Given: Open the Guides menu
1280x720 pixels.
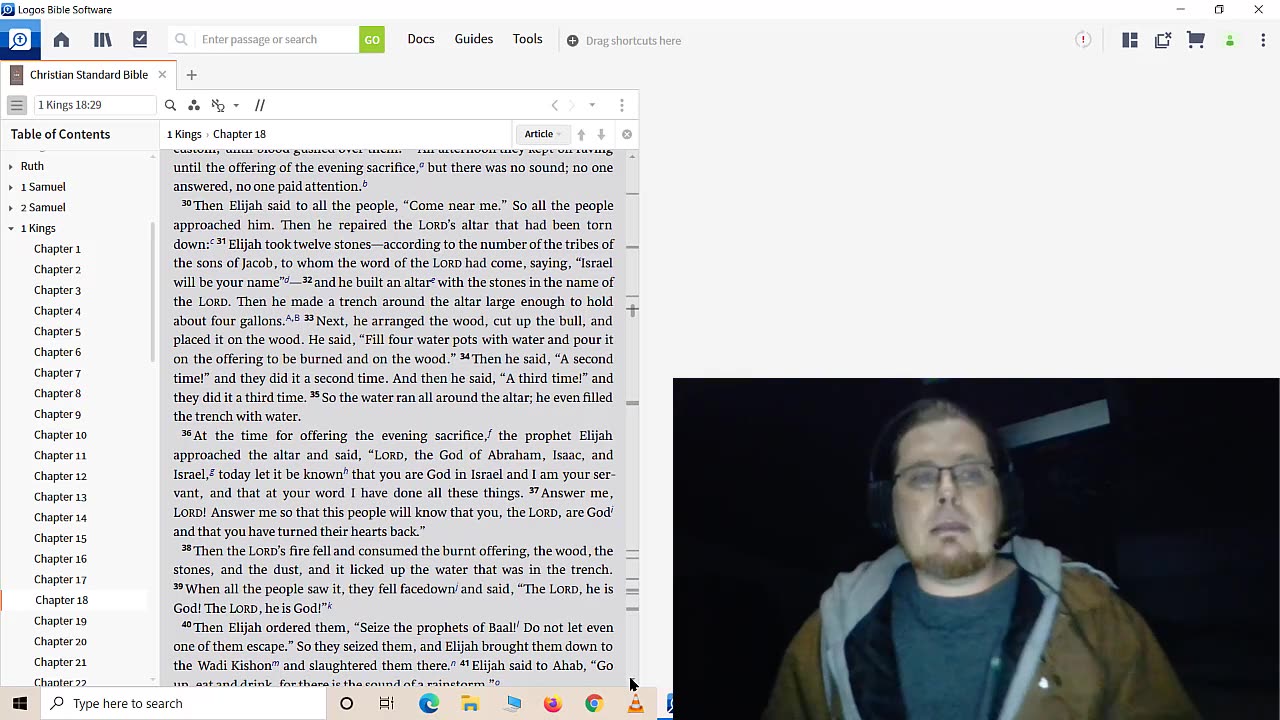Looking at the screenshot, I should 474,39.
